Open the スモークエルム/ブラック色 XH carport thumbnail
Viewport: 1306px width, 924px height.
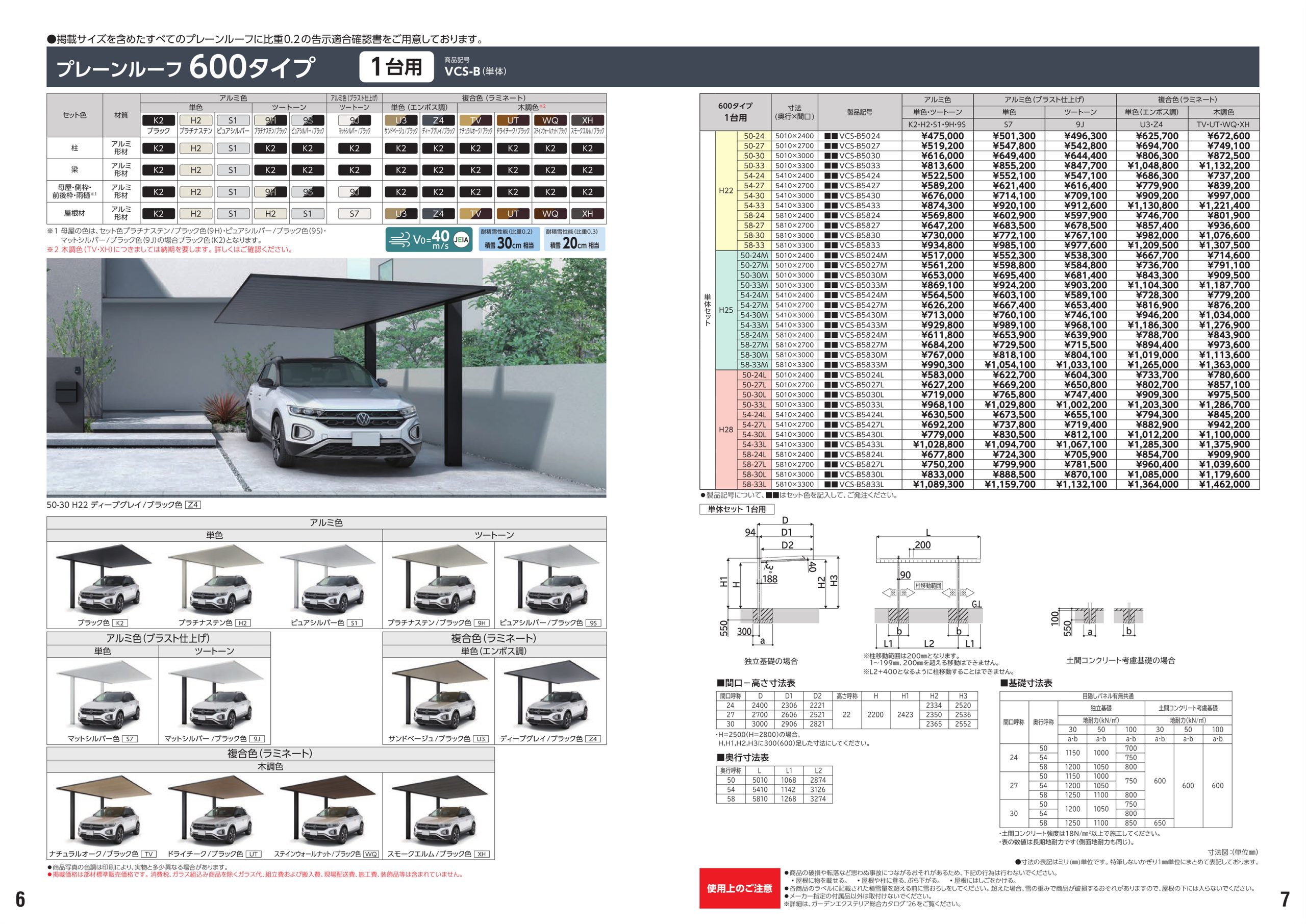click(439, 811)
